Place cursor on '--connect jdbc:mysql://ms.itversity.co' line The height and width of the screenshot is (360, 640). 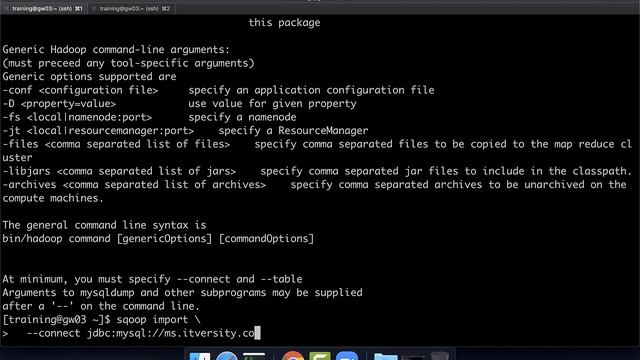click(131, 333)
